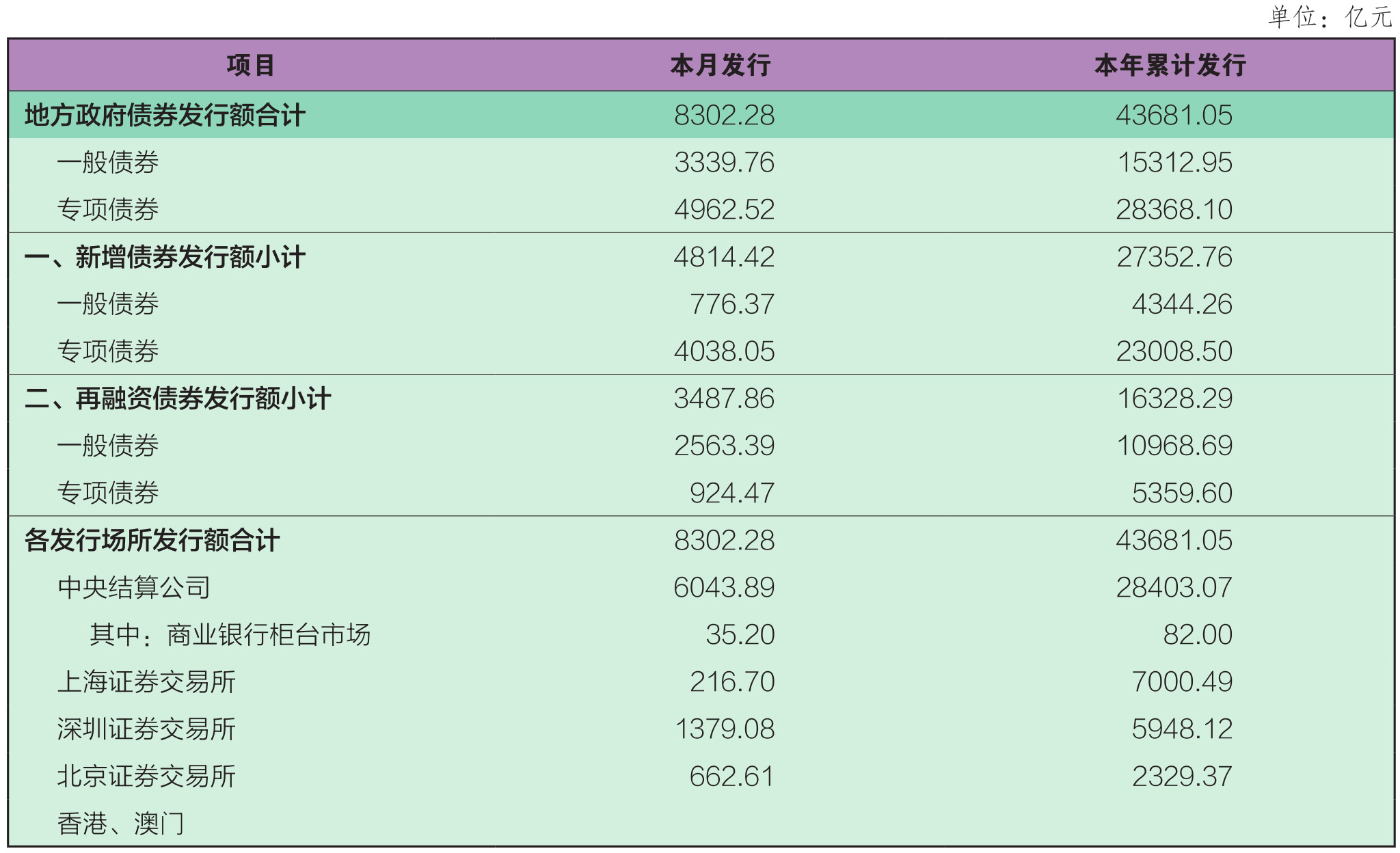Select the 7000.49 cumulative value
This screenshot has height=853, width=1400.
click(1182, 682)
